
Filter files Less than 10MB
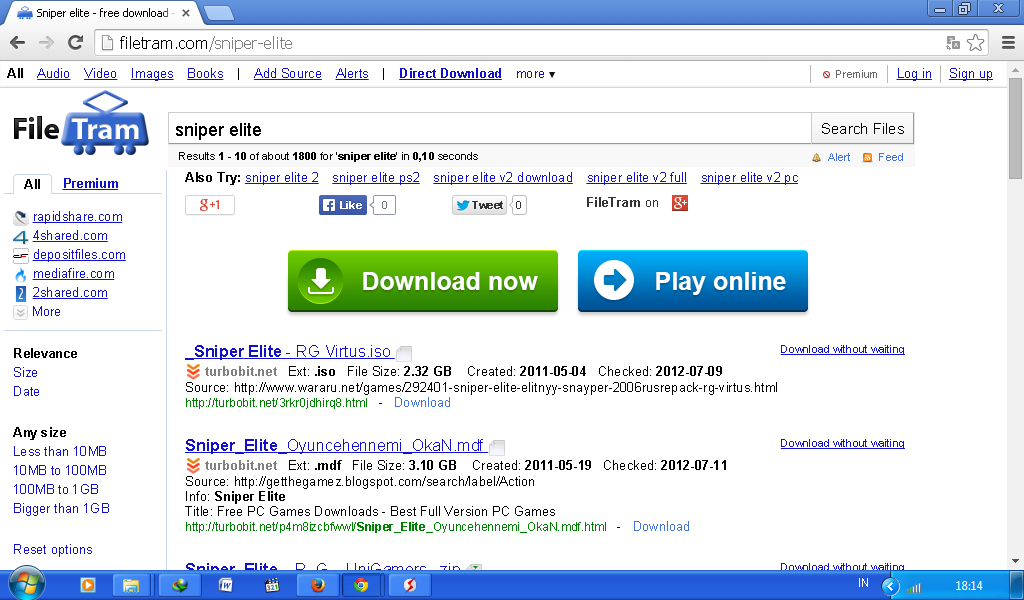[60, 451]
